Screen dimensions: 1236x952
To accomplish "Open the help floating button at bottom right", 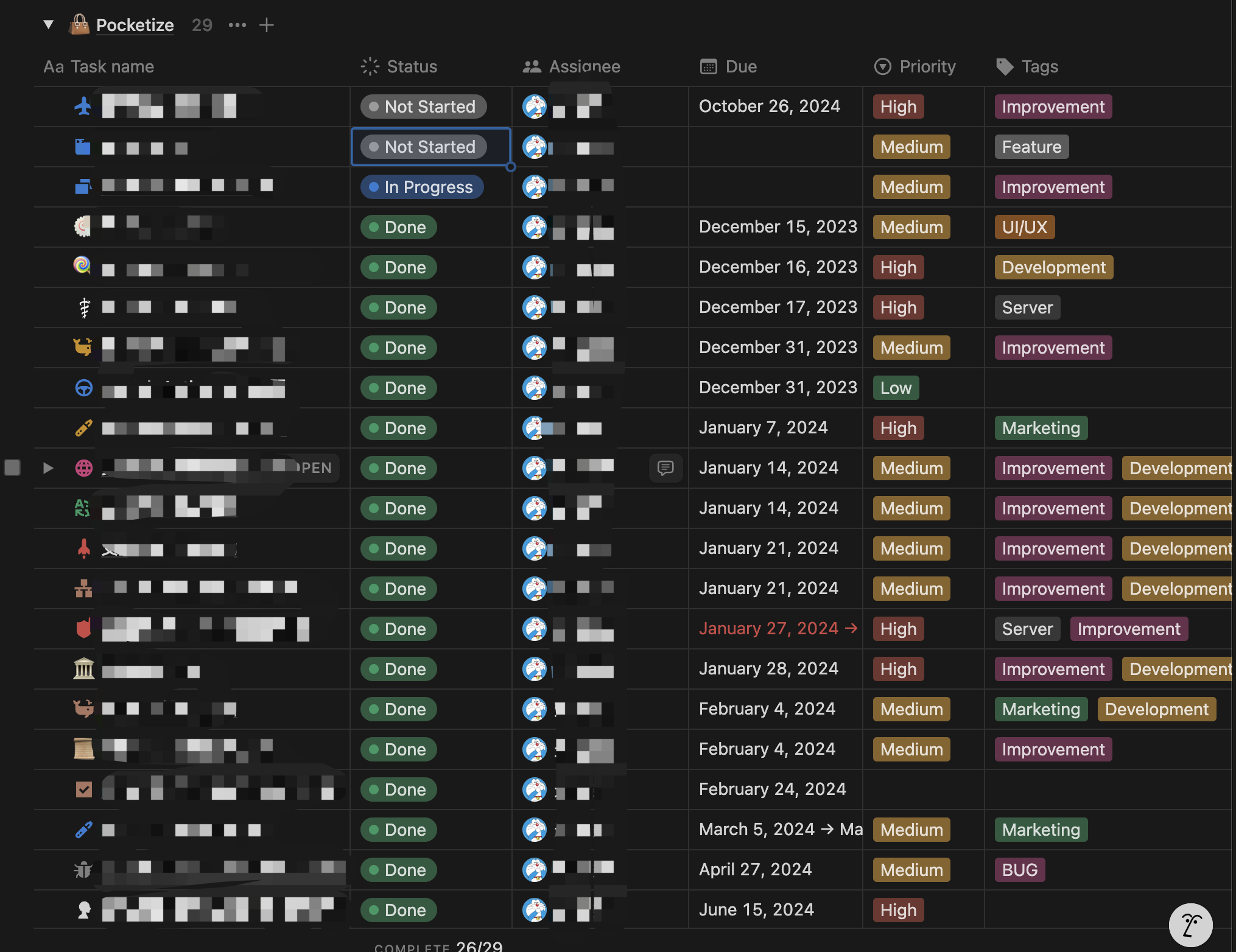I will point(1190,925).
